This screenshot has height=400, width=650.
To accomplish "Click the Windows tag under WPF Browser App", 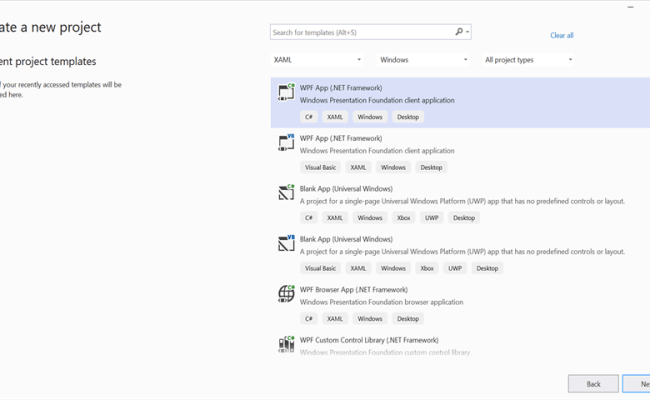I will point(370,319).
